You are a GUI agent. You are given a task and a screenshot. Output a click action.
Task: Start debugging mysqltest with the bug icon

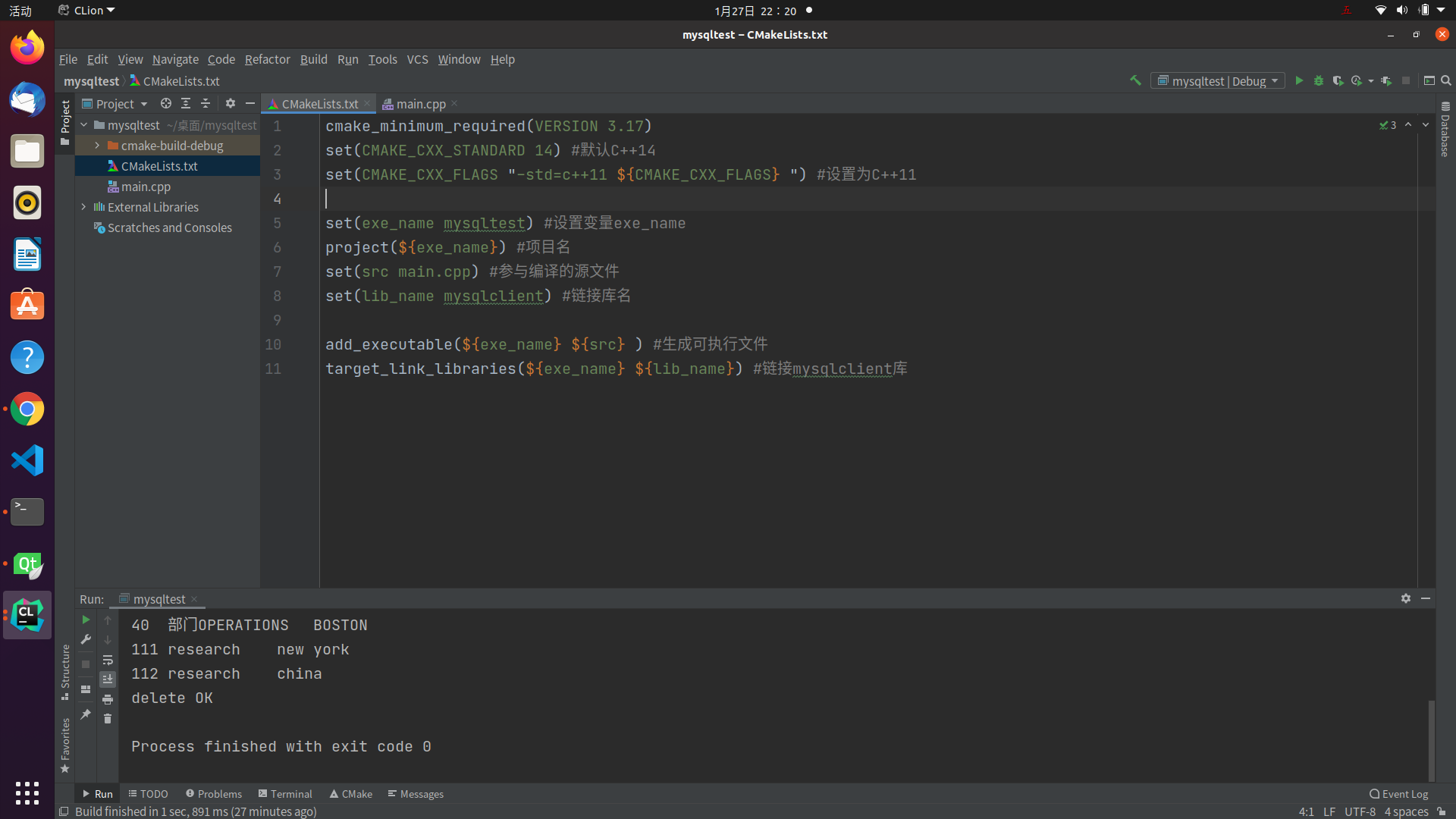(1318, 80)
